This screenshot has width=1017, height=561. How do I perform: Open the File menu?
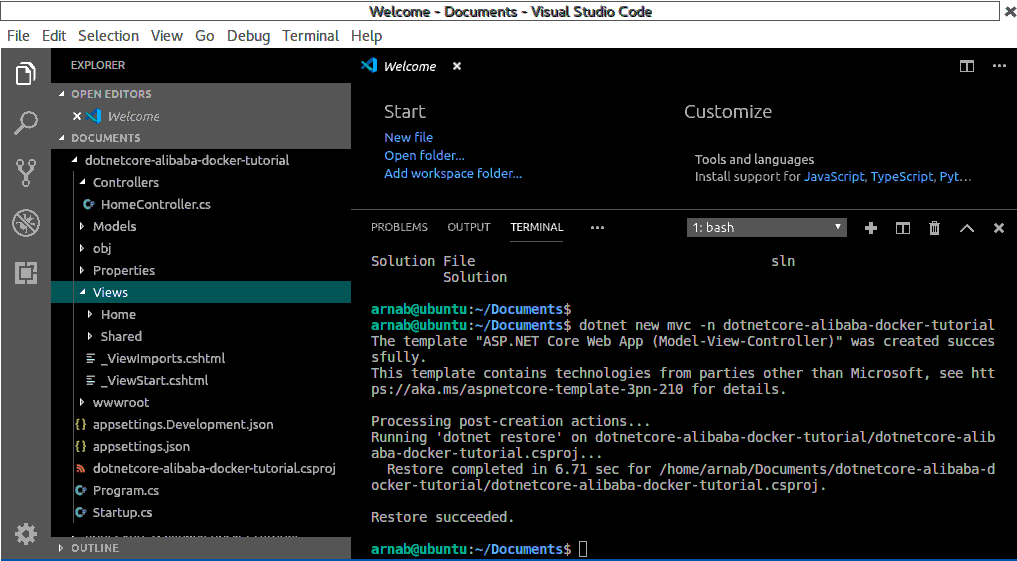pyautogui.click(x=18, y=36)
